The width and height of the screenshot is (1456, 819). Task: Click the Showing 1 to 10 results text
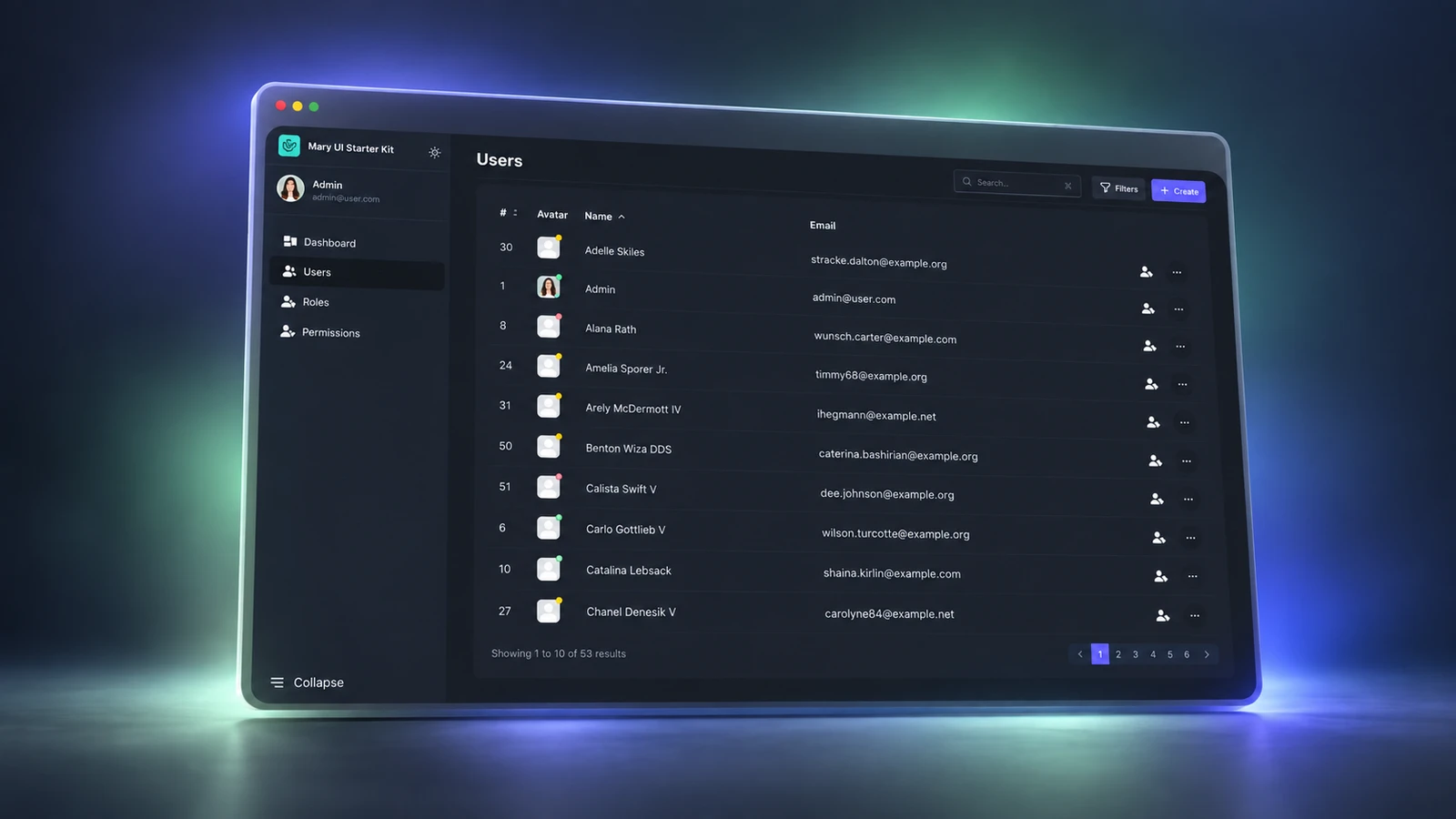(x=559, y=653)
